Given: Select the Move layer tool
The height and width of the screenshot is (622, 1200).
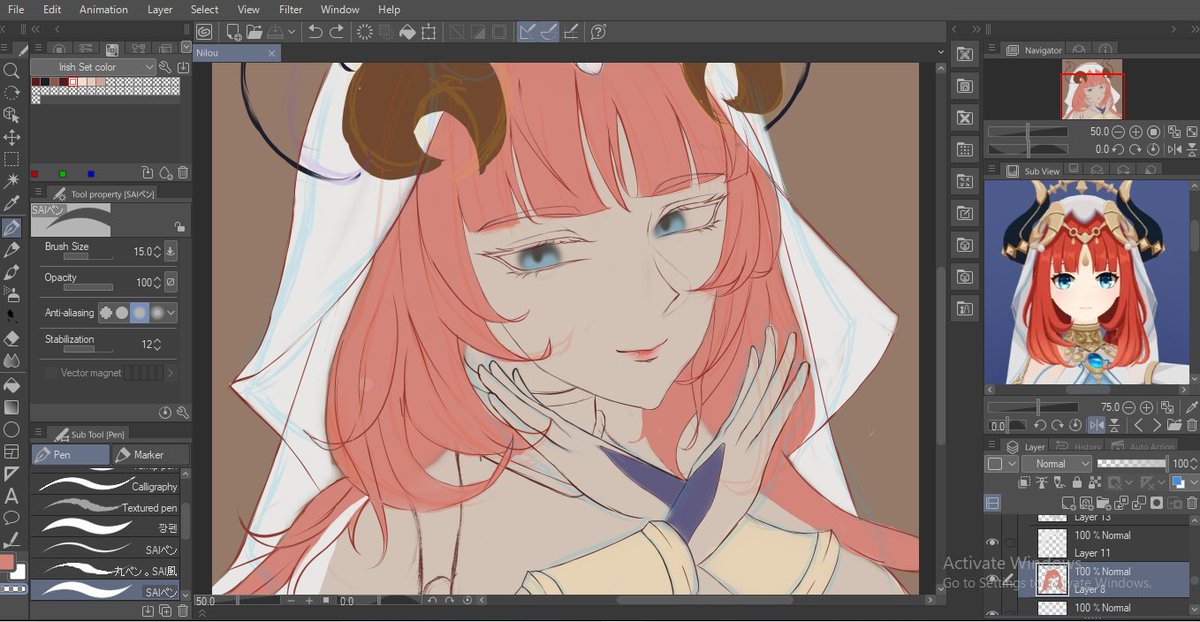Looking at the screenshot, I should (x=12, y=137).
